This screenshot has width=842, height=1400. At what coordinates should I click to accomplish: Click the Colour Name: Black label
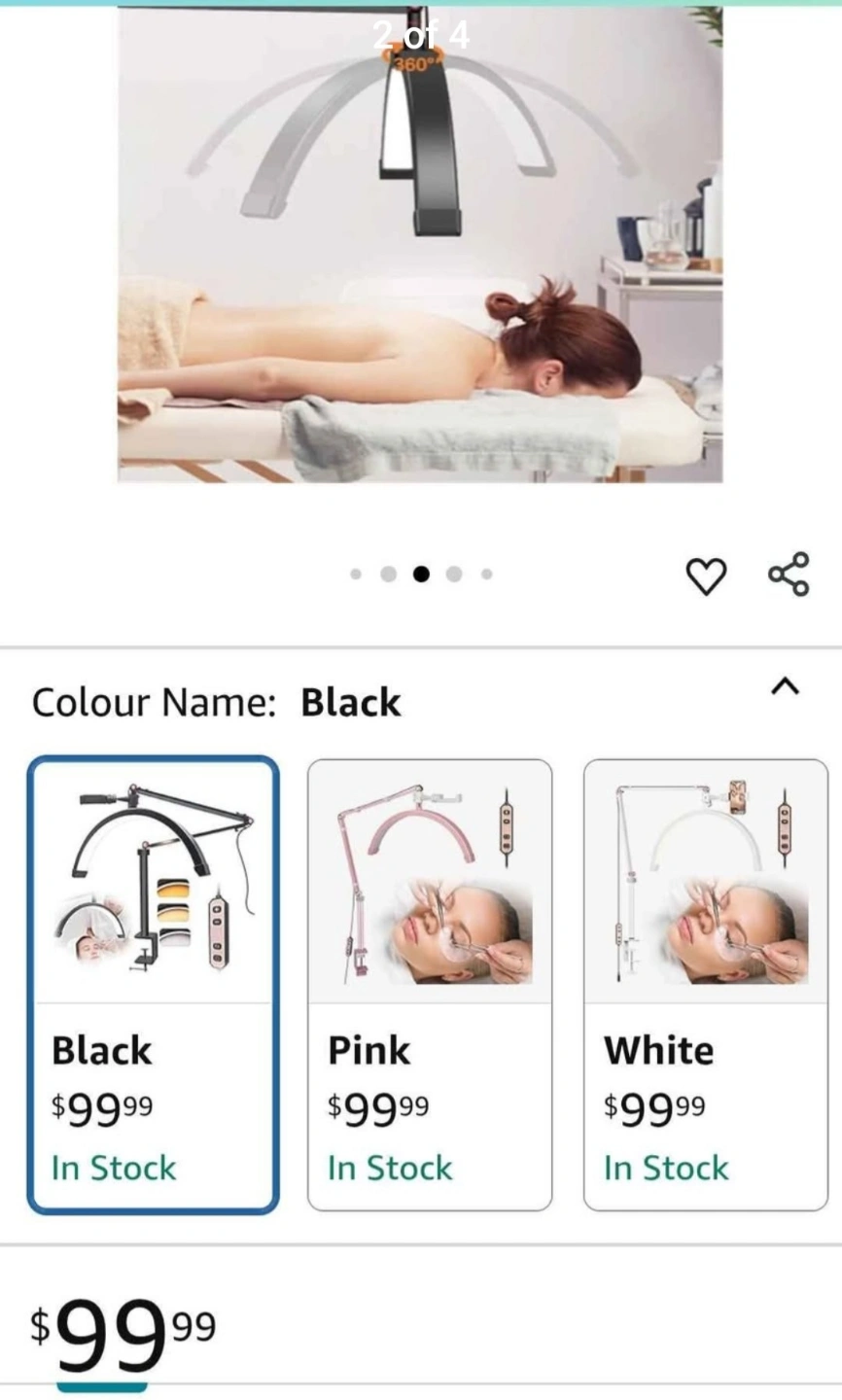tap(216, 702)
